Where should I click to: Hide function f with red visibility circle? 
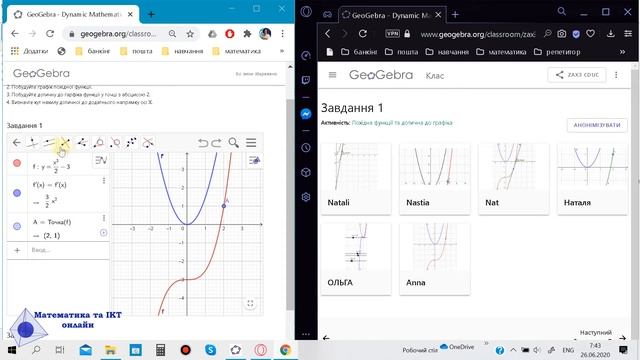point(17,163)
